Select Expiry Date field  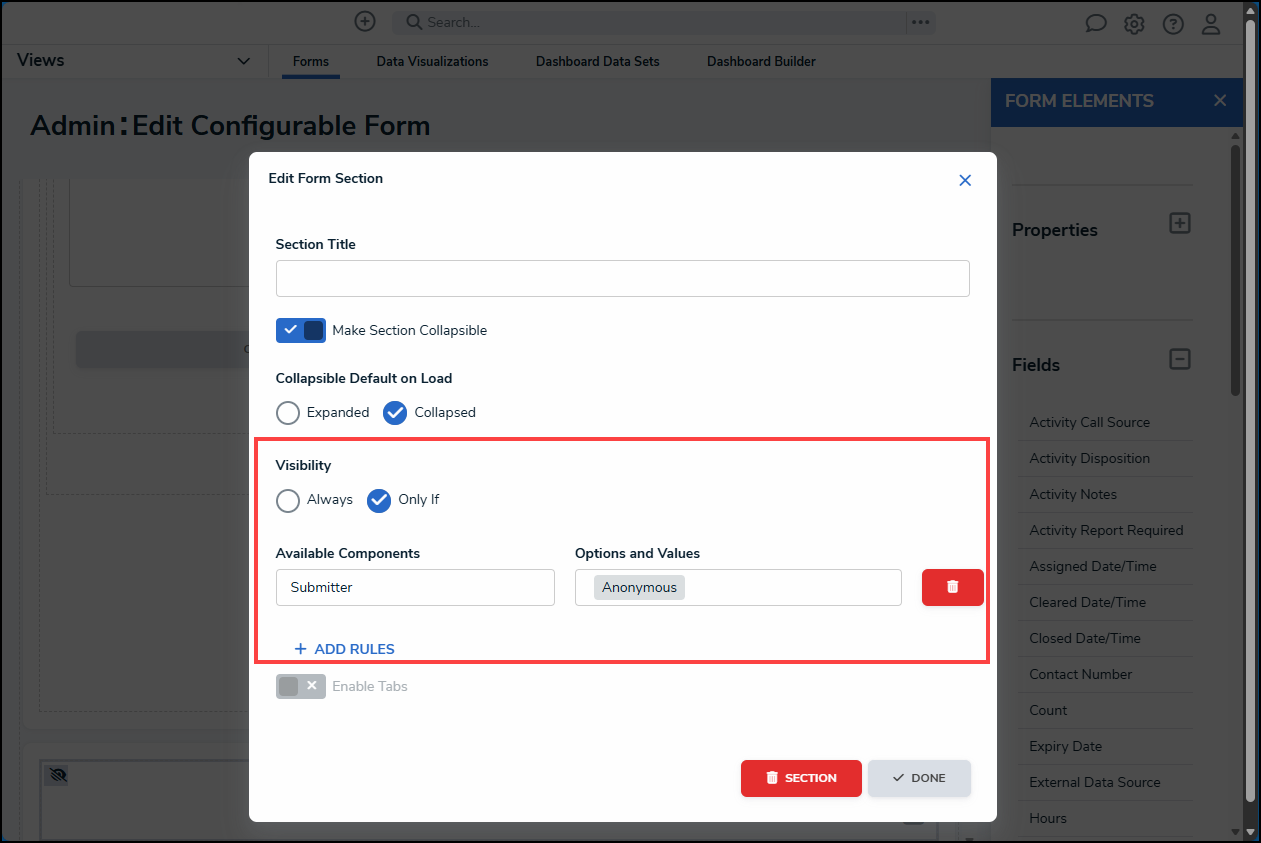(x=1065, y=746)
